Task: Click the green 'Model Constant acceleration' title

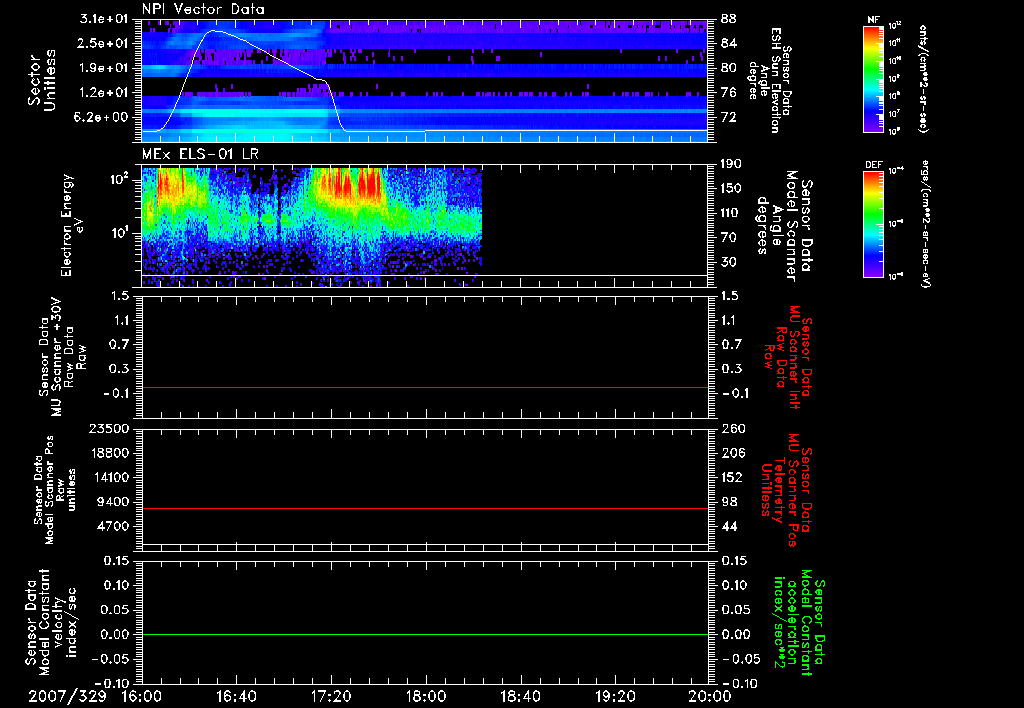Action: [x=799, y=624]
